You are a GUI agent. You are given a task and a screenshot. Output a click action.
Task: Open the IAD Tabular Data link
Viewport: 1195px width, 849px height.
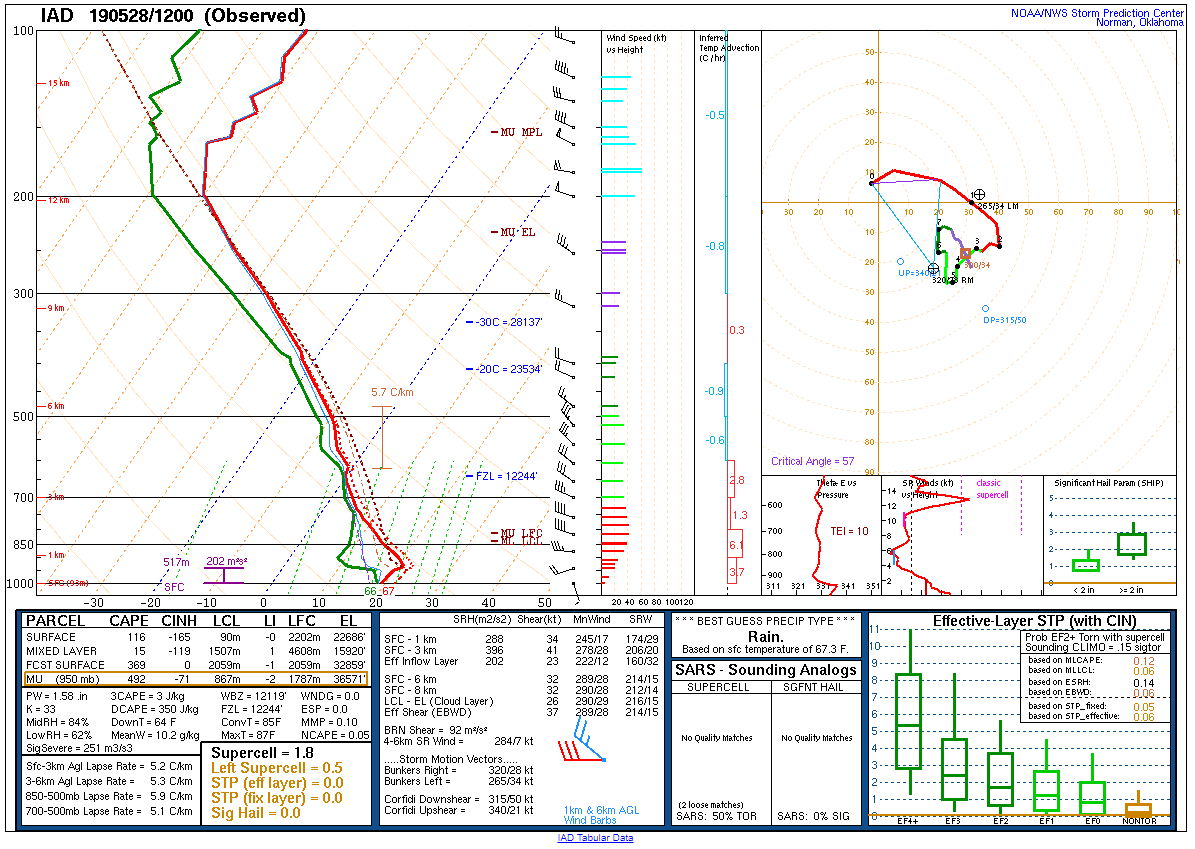pyautogui.click(x=595, y=838)
